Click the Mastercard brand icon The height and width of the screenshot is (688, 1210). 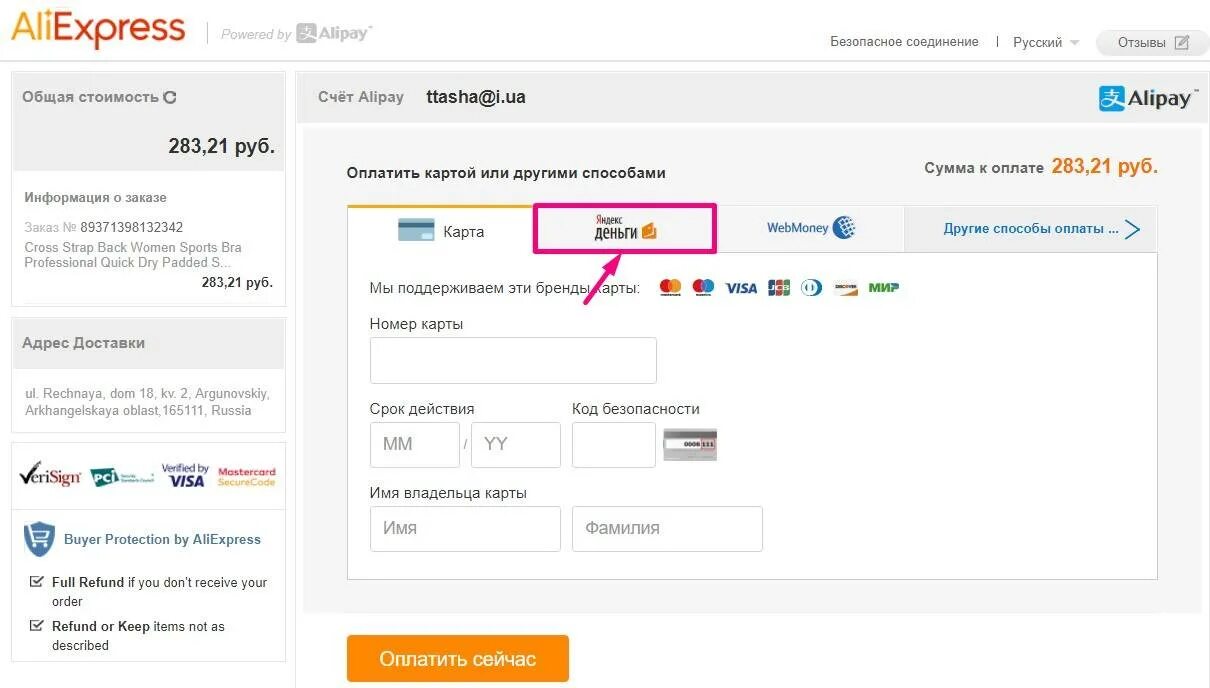pyautogui.click(x=670, y=288)
